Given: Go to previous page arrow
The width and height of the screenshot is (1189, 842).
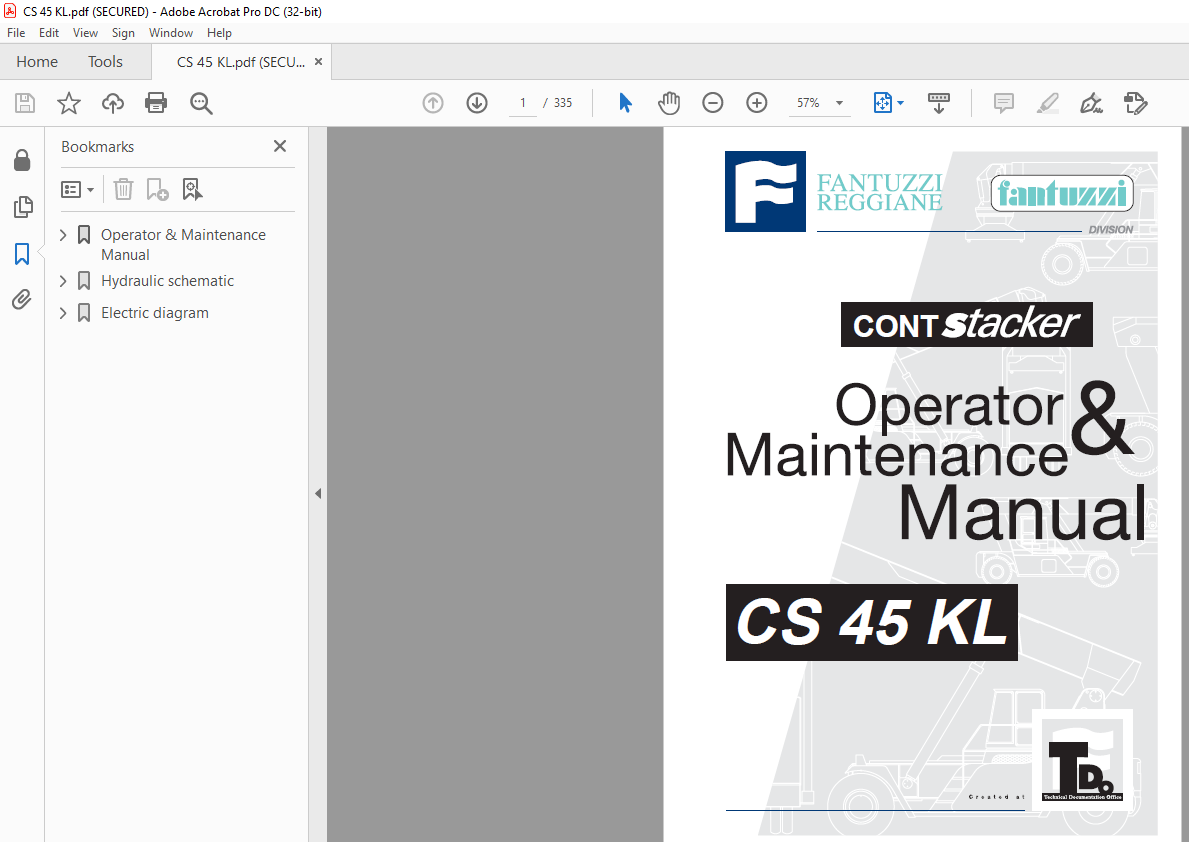Looking at the screenshot, I should (x=433, y=103).
